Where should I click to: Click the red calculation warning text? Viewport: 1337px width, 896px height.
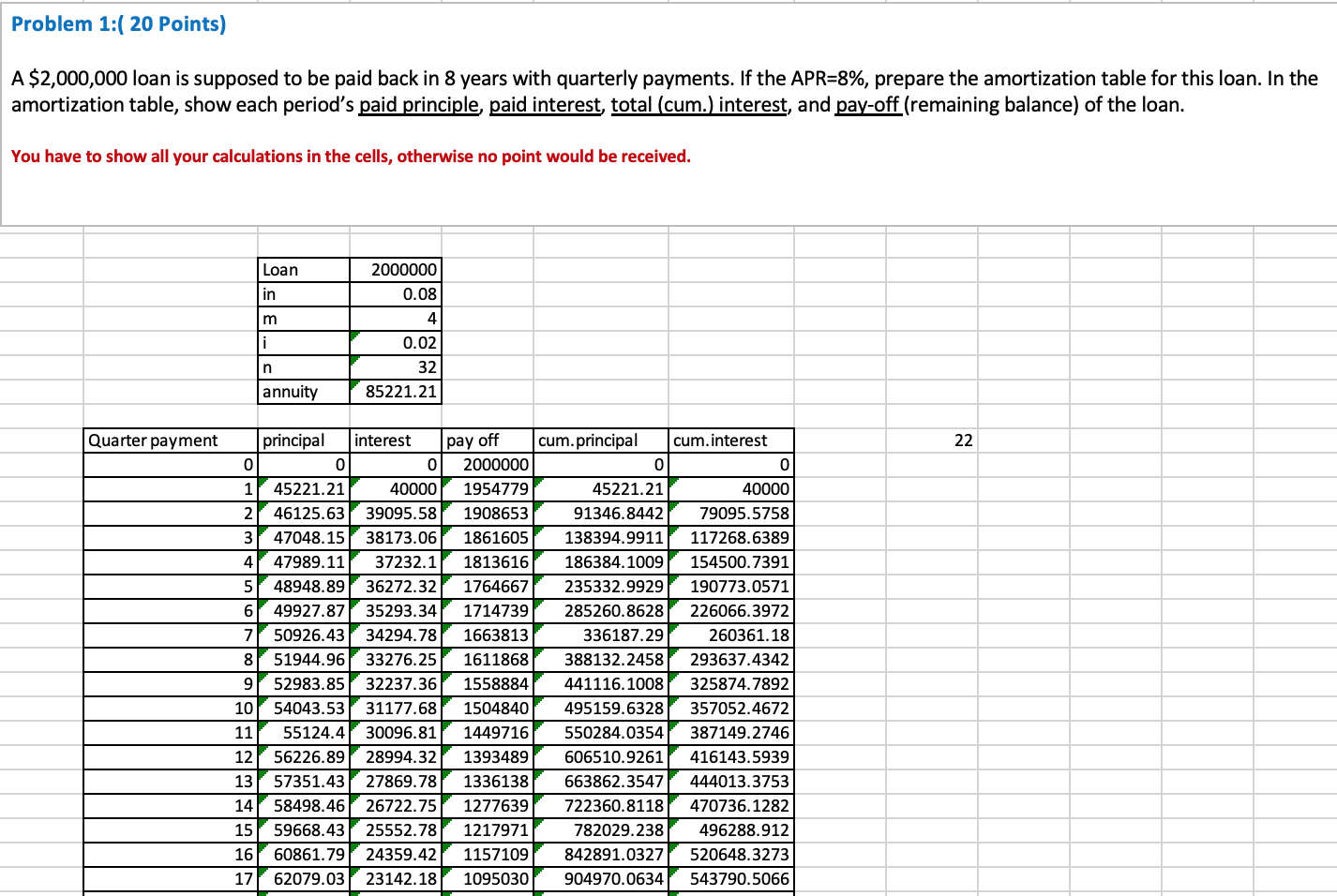point(351,157)
